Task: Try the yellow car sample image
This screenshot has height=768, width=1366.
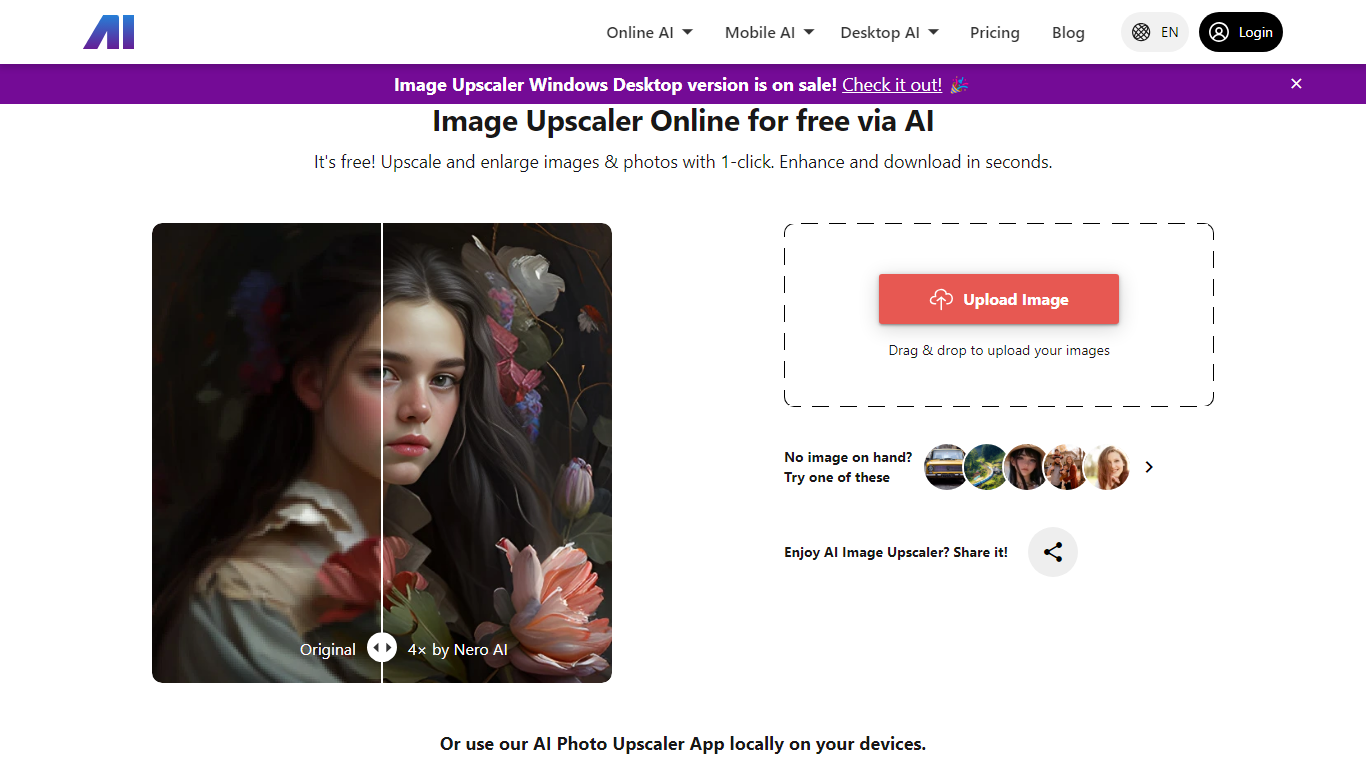Action: coord(945,467)
